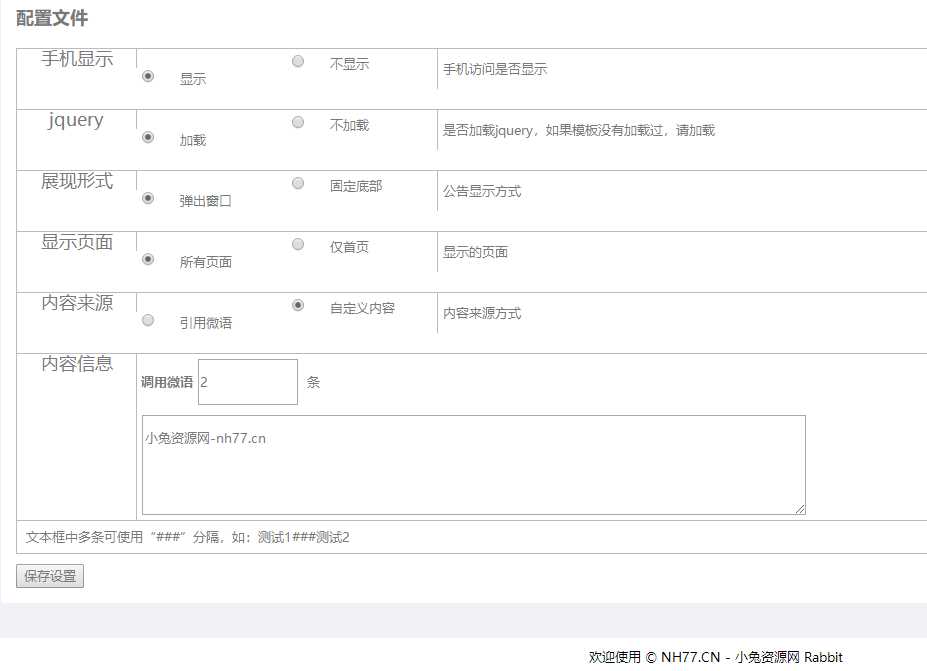
Task: Click the textarea containing 小兔资源网-nh77.cn
Action: pyautogui.click(x=473, y=463)
